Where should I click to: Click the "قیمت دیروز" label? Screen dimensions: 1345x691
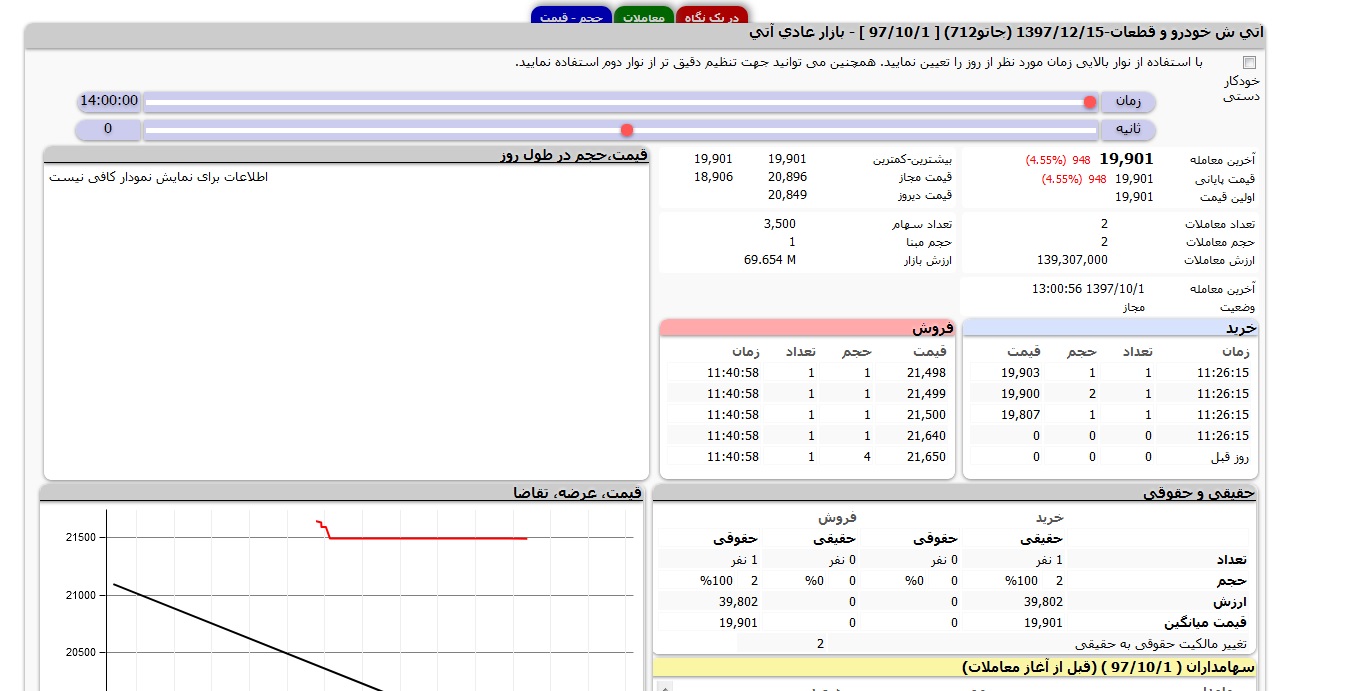pos(925,195)
